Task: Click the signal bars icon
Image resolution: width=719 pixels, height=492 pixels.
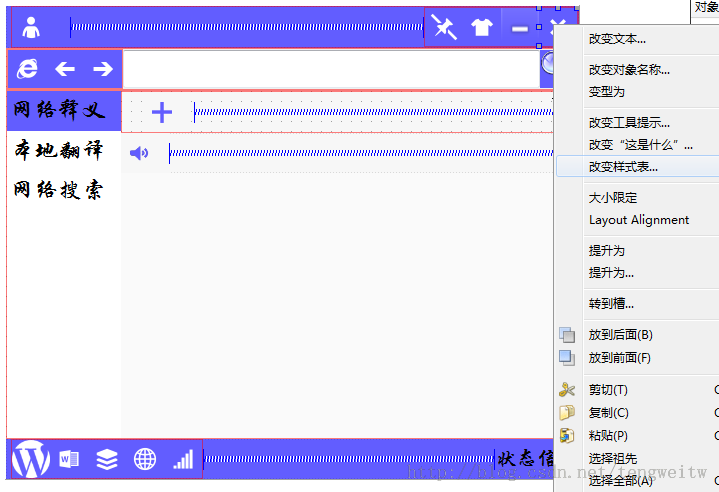Action: [x=183, y=459]
